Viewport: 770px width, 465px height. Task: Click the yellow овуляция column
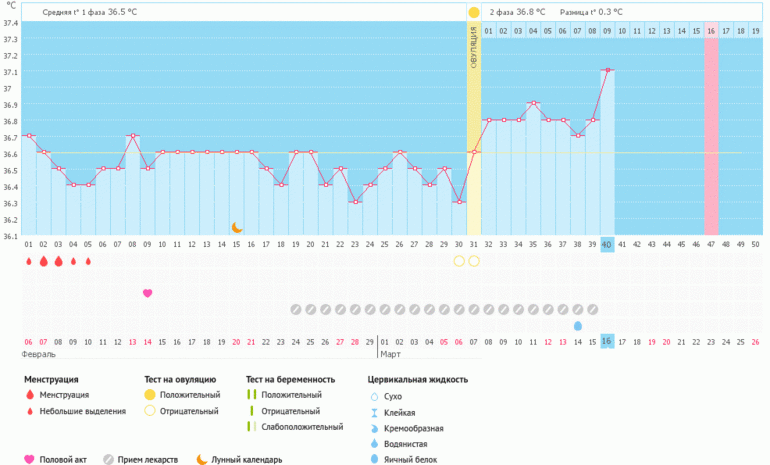pos(474,130)
